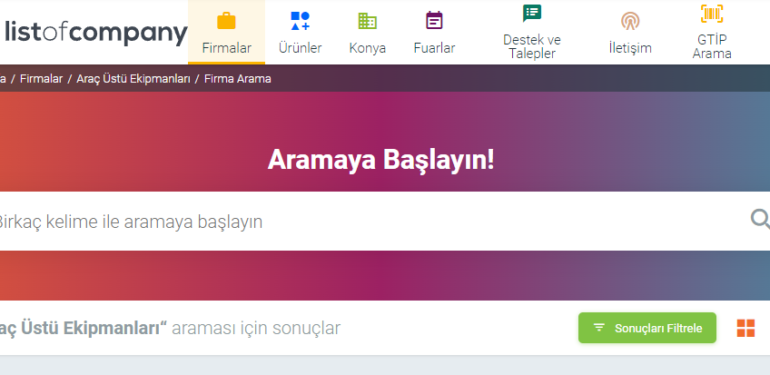Go to the Konya menu label
This screenshot has height=375, width=770.
click(367, 48)
